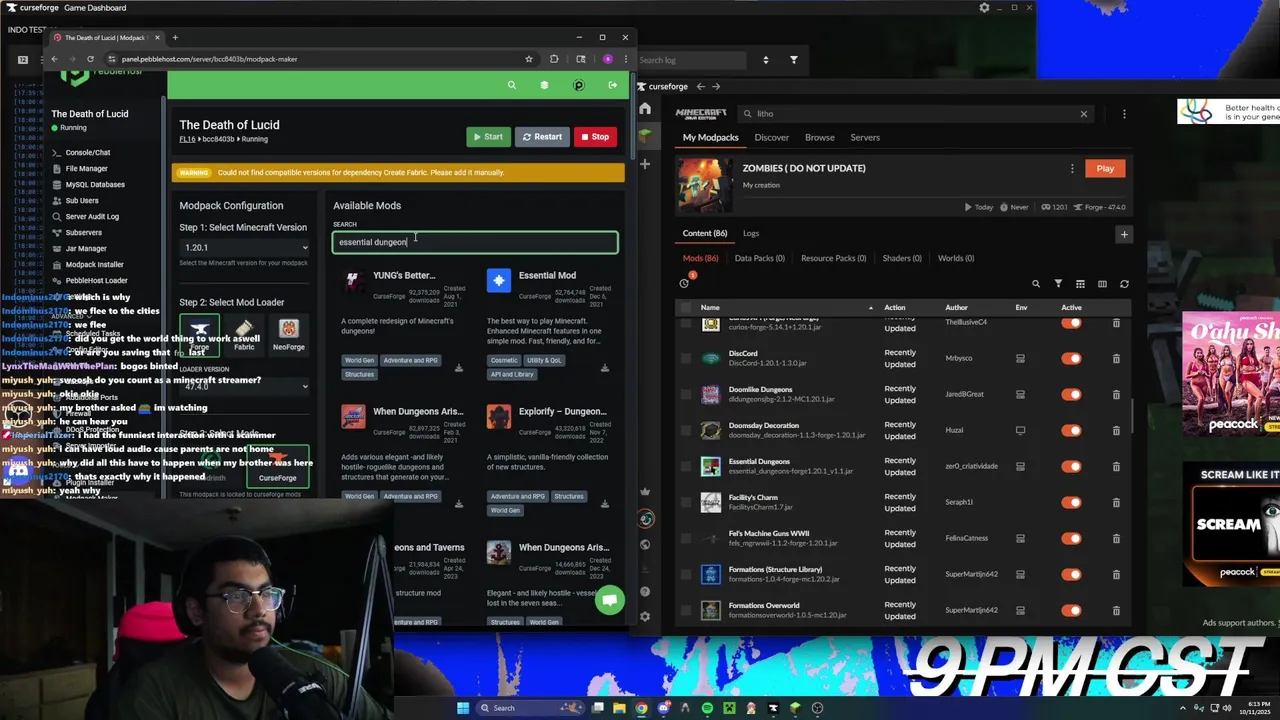Disable Essential Dungeons mod switch

1071,466
